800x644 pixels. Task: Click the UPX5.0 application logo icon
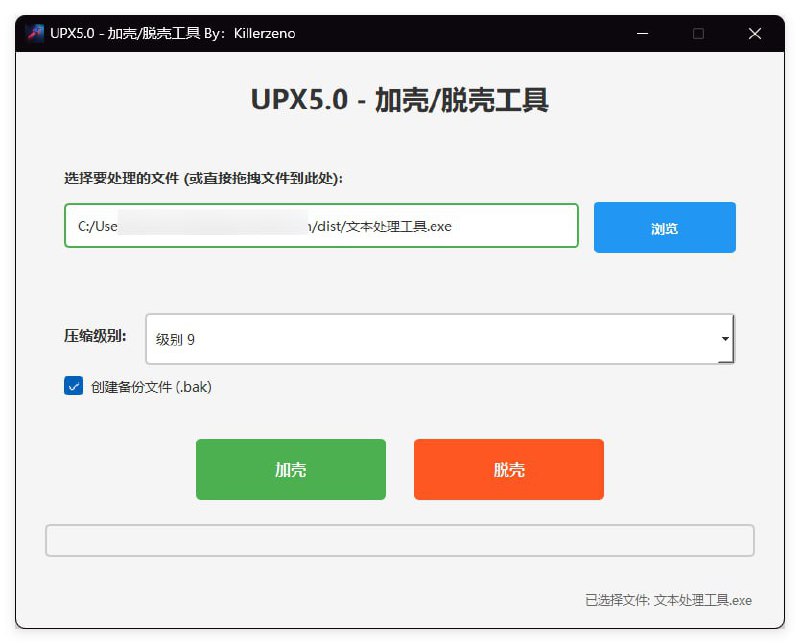[34, 33]
